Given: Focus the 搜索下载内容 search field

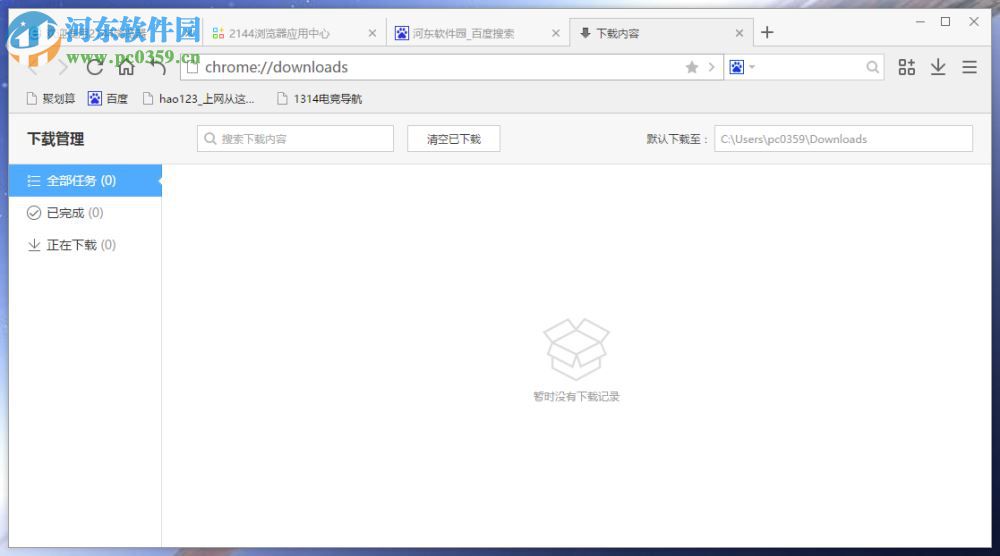Looking at the screenshot, I should point(295,138).
